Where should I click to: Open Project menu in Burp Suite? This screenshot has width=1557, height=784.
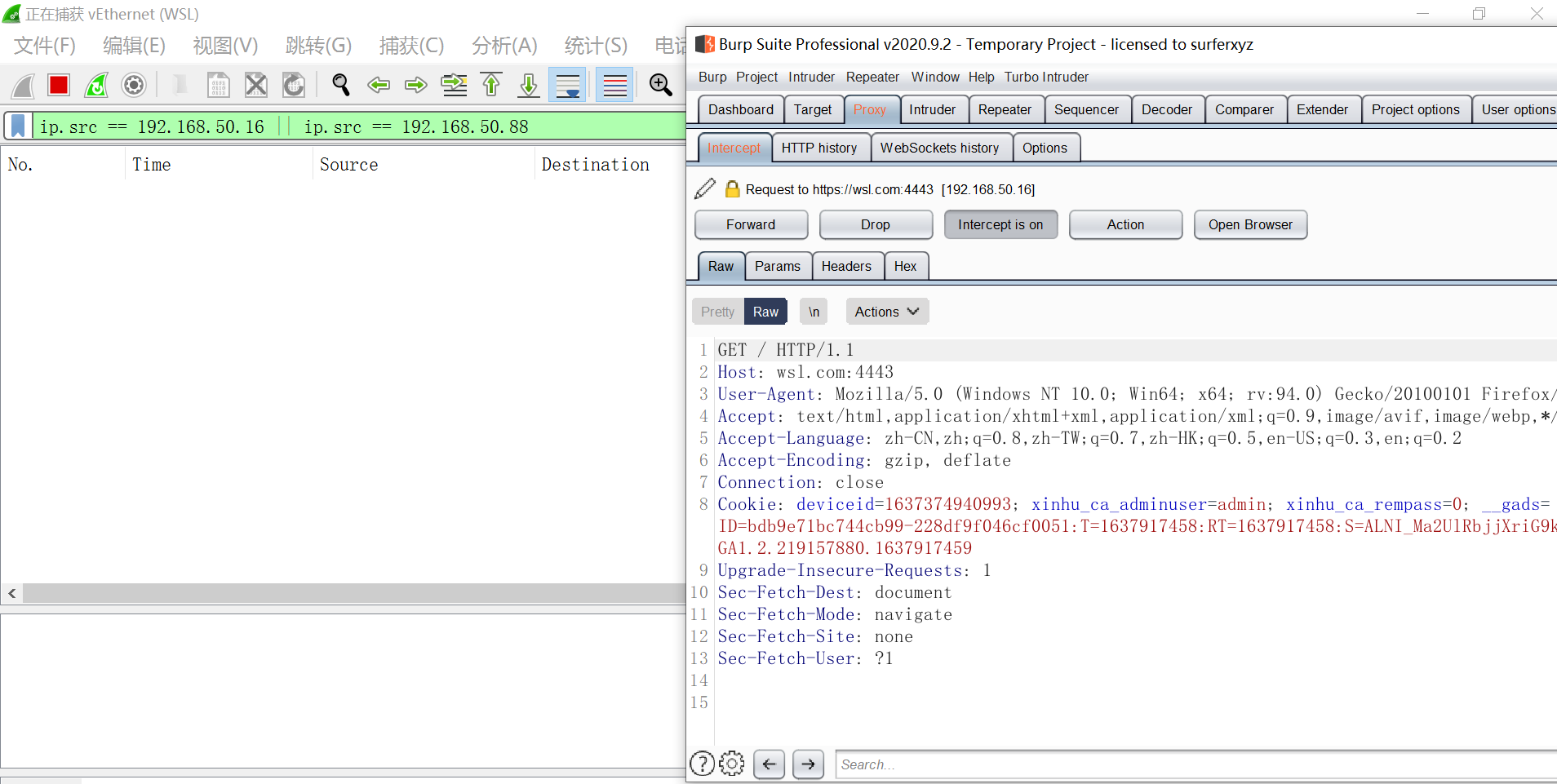coord(756,77)
